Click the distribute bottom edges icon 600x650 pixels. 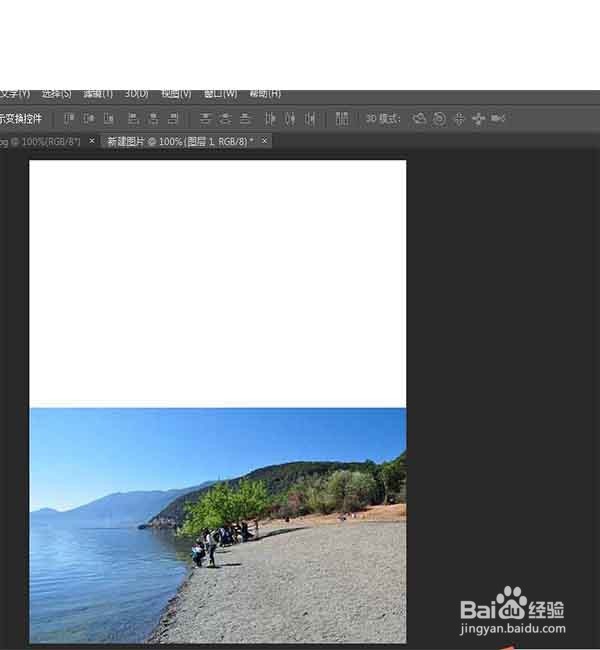pyautogui.click(x=245, y=119)
